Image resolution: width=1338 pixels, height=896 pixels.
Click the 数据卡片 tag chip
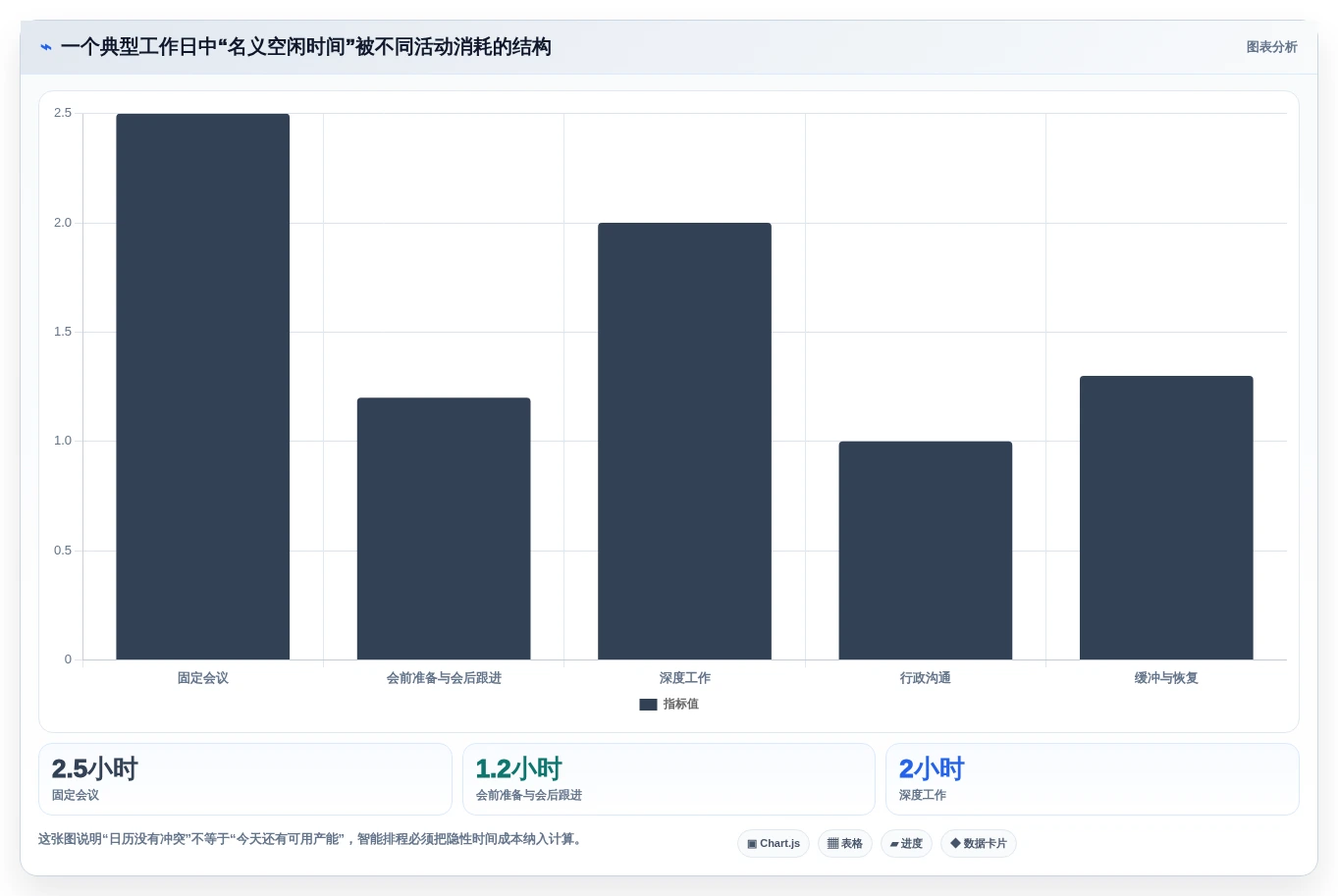(x=979, y=844)
